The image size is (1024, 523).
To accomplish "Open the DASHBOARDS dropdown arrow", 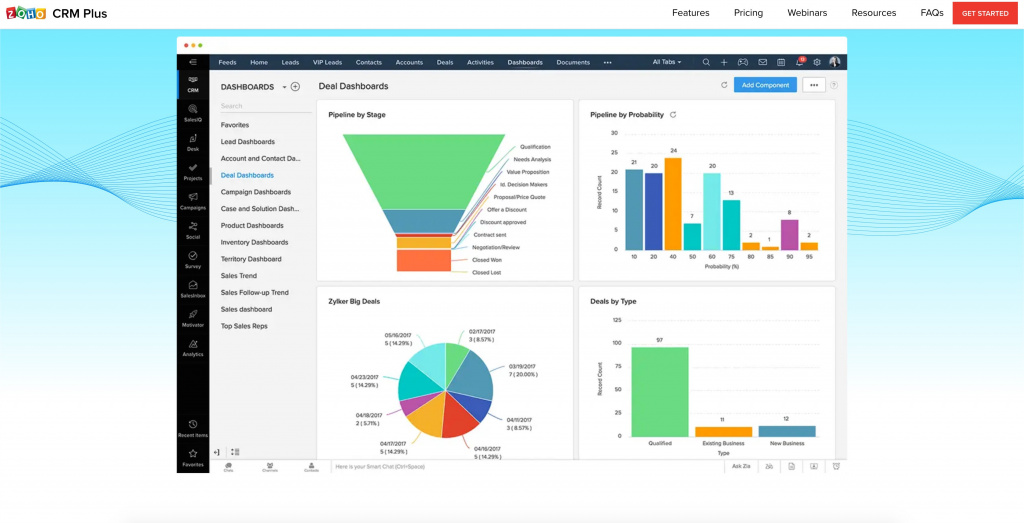I will (284, 87).
